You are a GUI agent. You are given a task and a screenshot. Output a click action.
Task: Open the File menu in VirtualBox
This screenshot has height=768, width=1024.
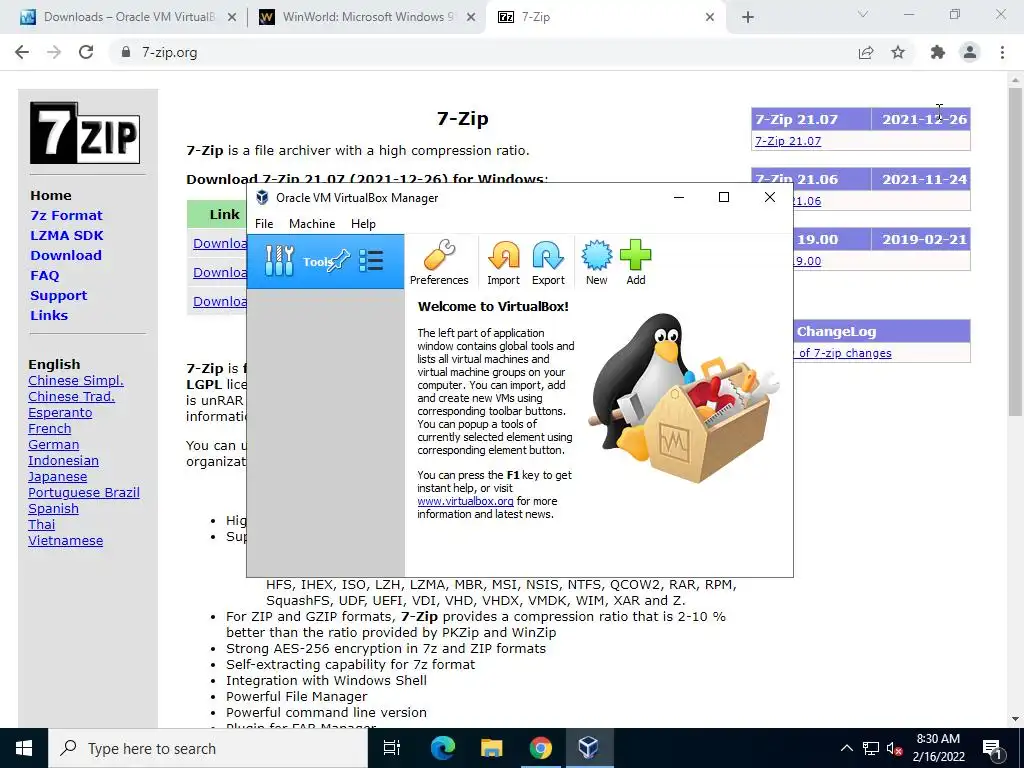tap(264, 224)
